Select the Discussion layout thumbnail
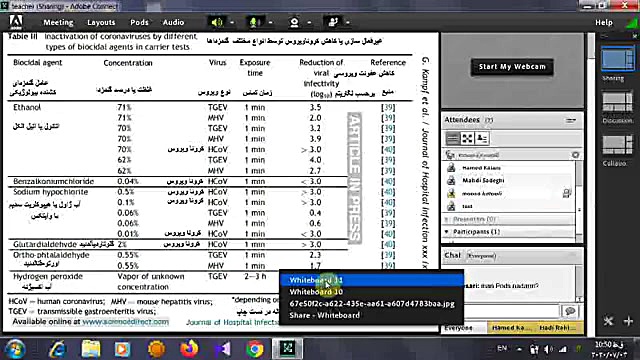Viewport: 640px width, 360px height. point(618,103)
